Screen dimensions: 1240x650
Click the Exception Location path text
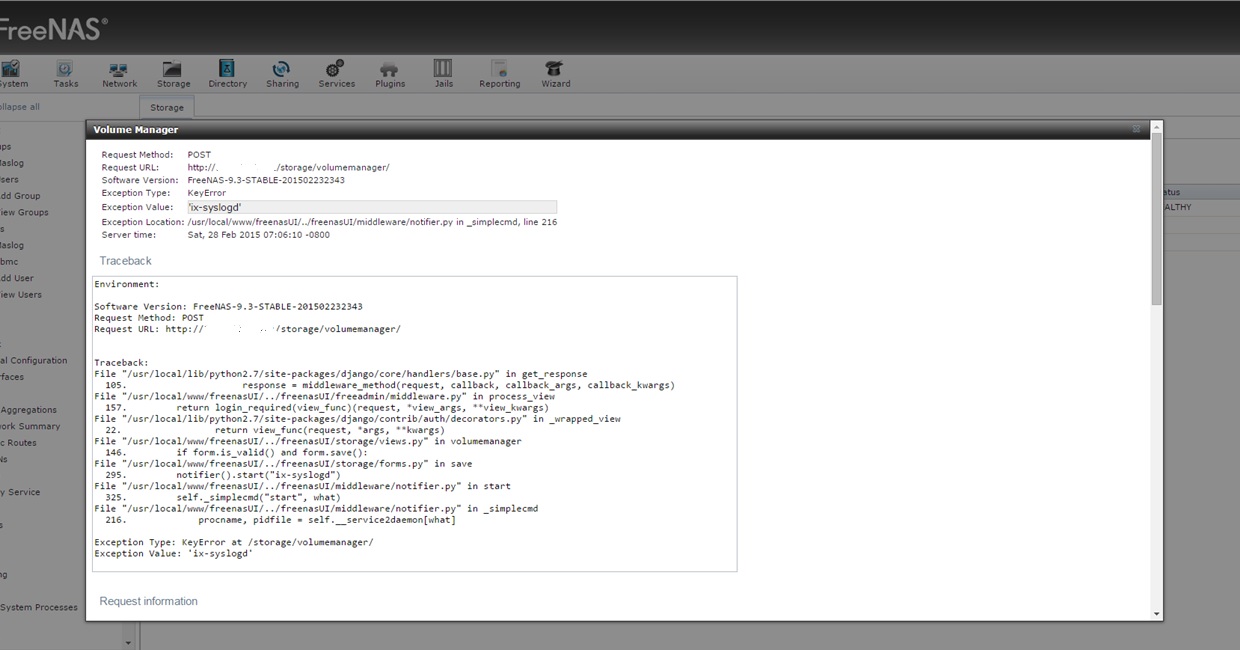[x=372, y=222]
